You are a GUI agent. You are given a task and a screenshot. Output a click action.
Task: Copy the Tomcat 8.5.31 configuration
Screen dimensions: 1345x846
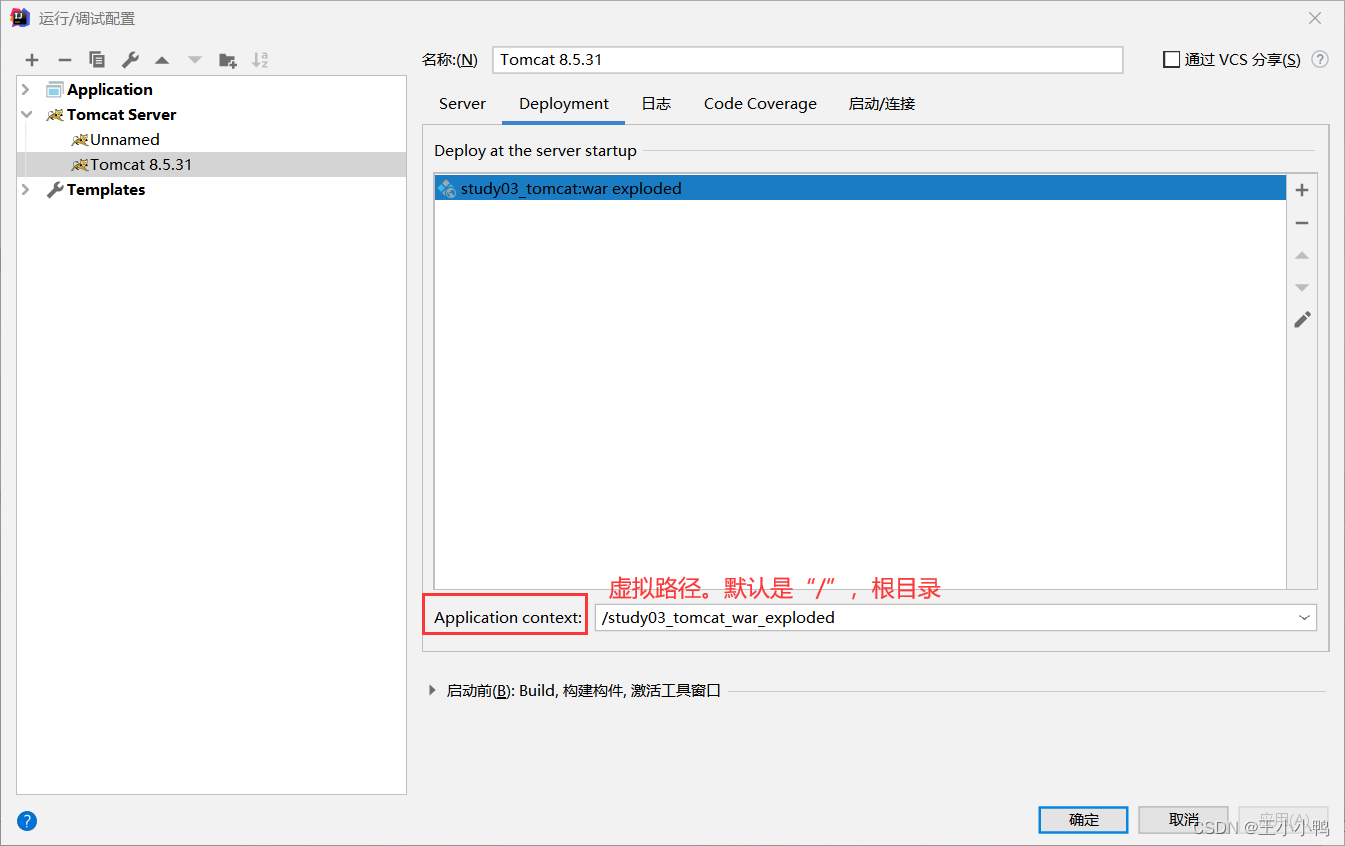tap(96, 59)
